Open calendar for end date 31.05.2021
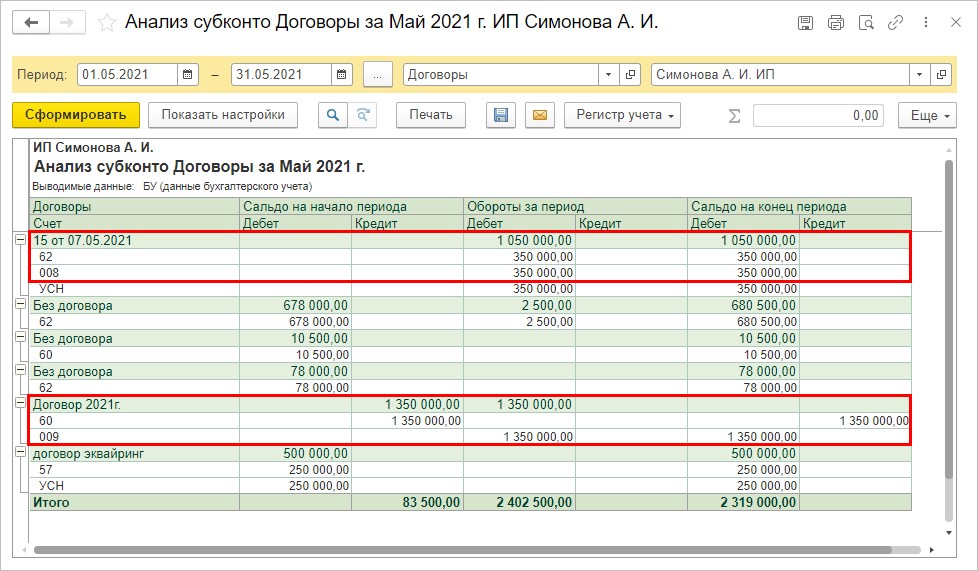Viewport: 978px width, 571px height. point(341,74)
